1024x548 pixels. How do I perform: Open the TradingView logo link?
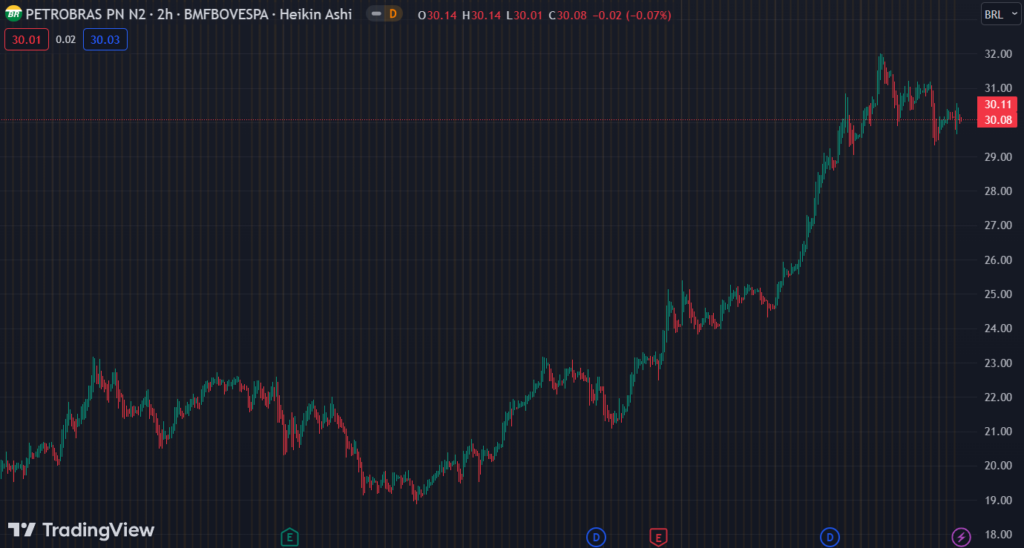pos(81,530)
